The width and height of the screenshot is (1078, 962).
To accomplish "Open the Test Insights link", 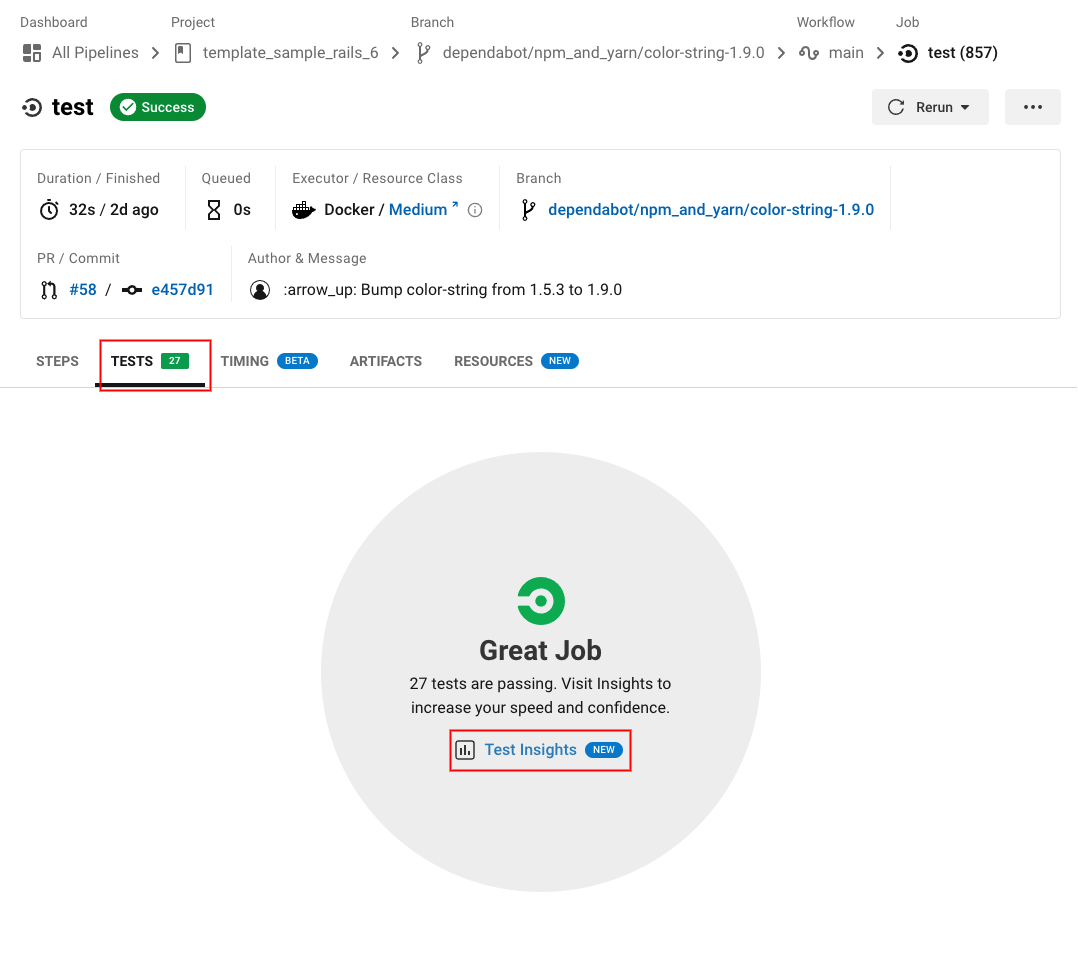I will coord(530,750).
